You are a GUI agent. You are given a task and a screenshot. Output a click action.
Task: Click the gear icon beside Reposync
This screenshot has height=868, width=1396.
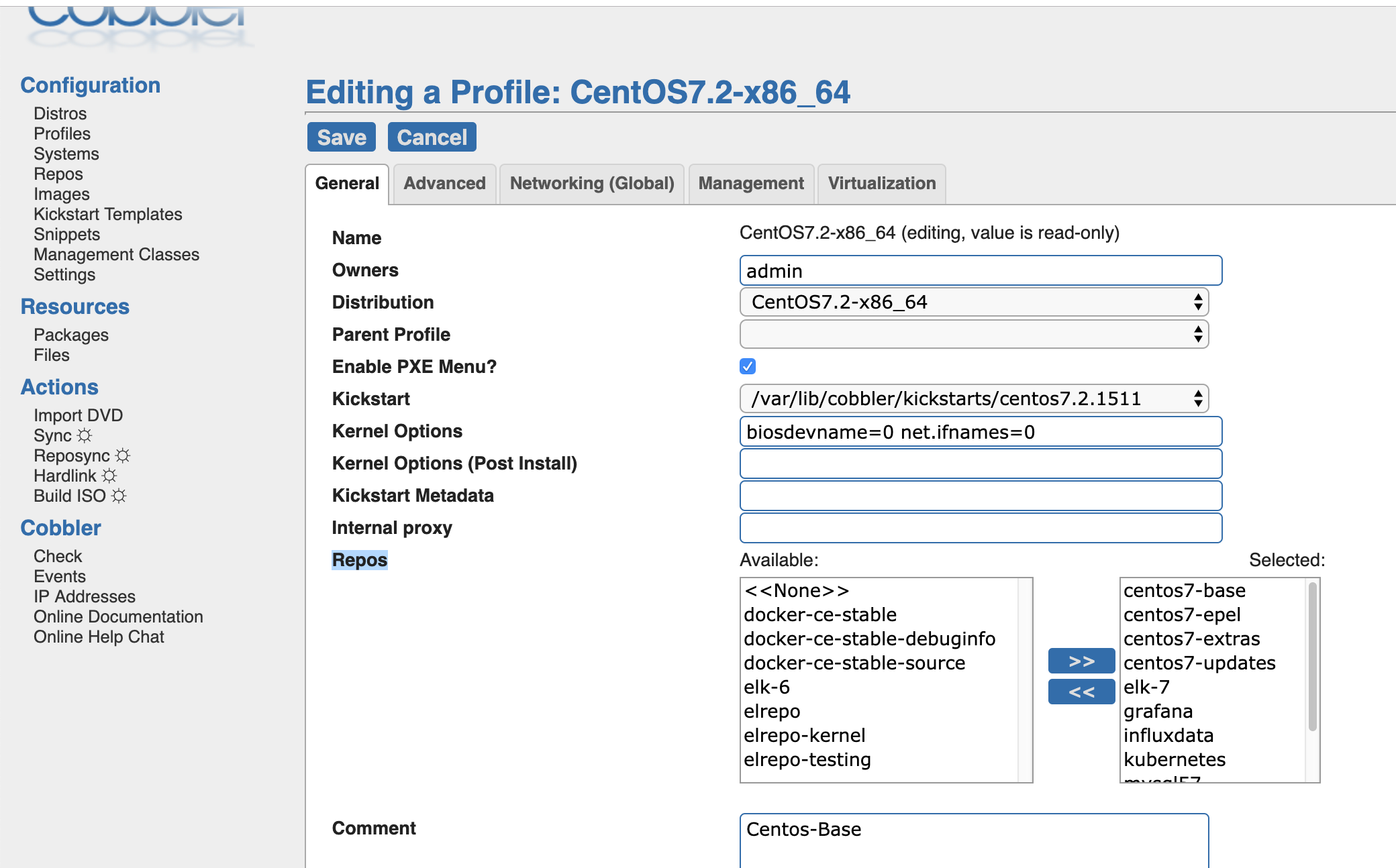[x=123, y=455]
